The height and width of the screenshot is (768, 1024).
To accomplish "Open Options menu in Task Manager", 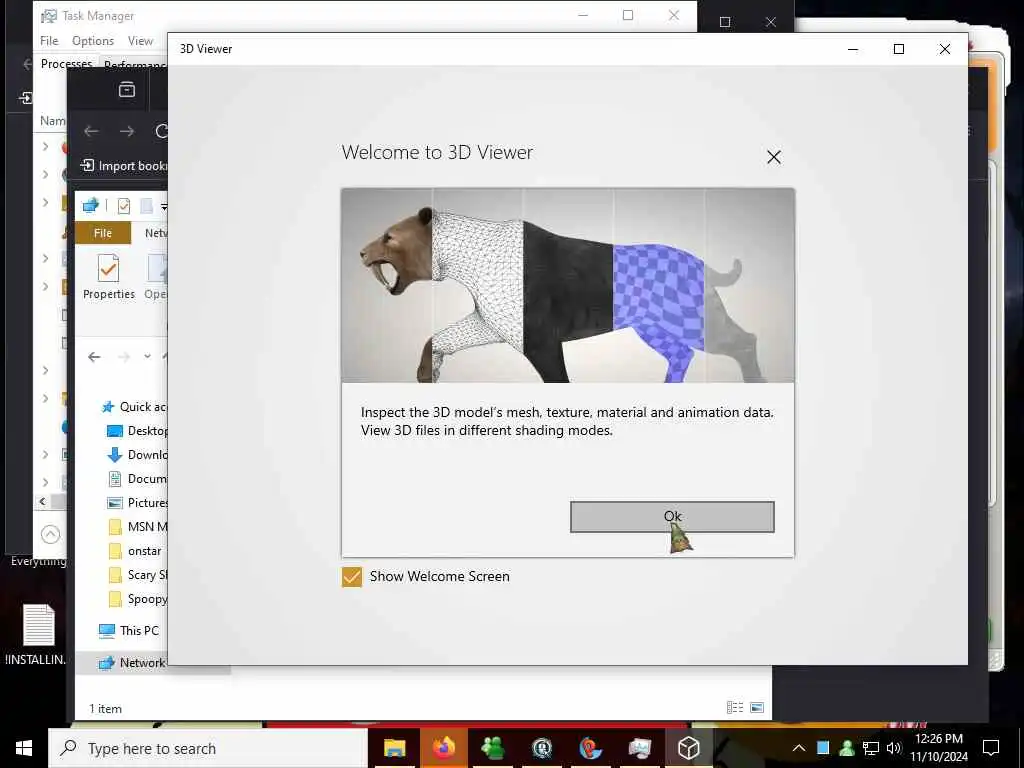I will pyautogui.click(x=93, y=40).
